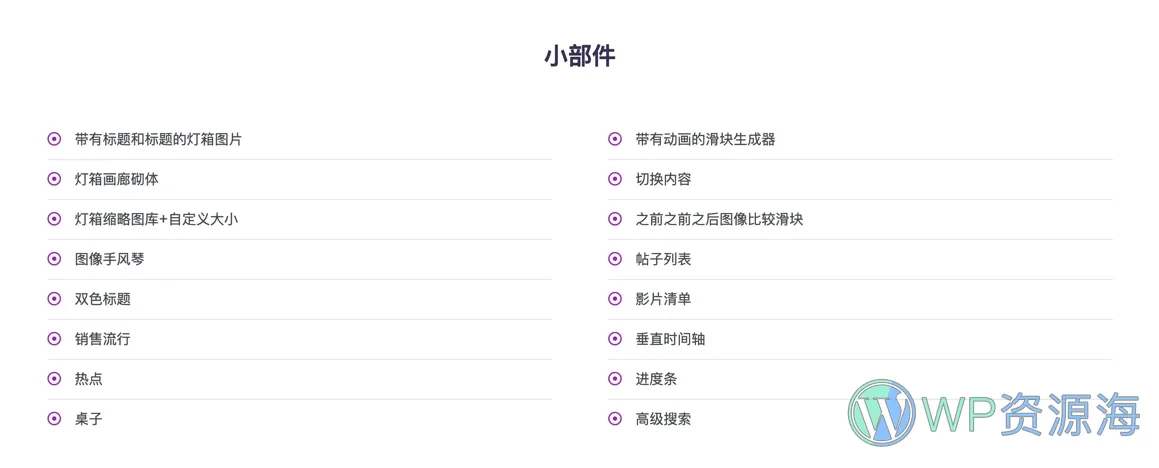Image resolution: width=1159 pixels, height=468 pixels.
Task: Click the WP资源海 logo watermark
Action: (x=993, y=413)
